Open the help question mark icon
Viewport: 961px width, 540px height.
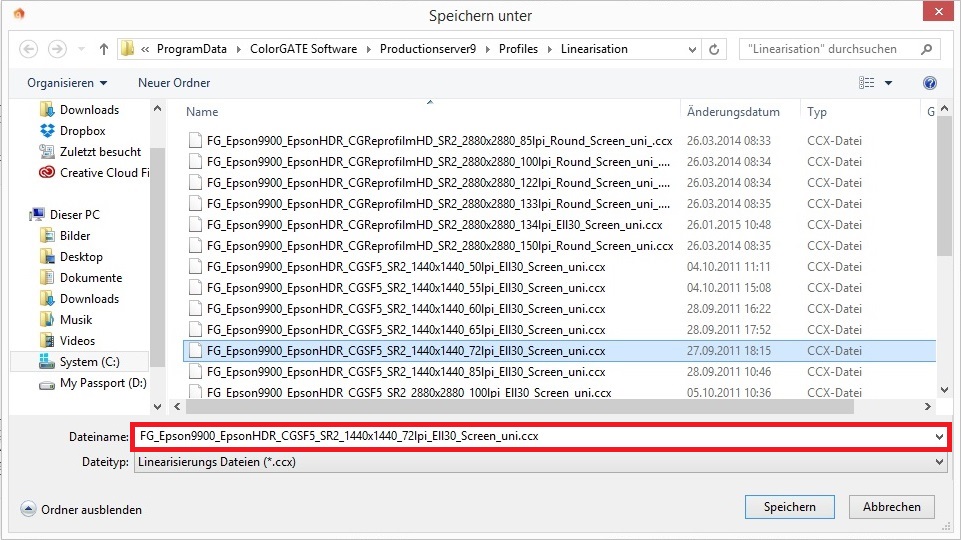click(930, 83)
